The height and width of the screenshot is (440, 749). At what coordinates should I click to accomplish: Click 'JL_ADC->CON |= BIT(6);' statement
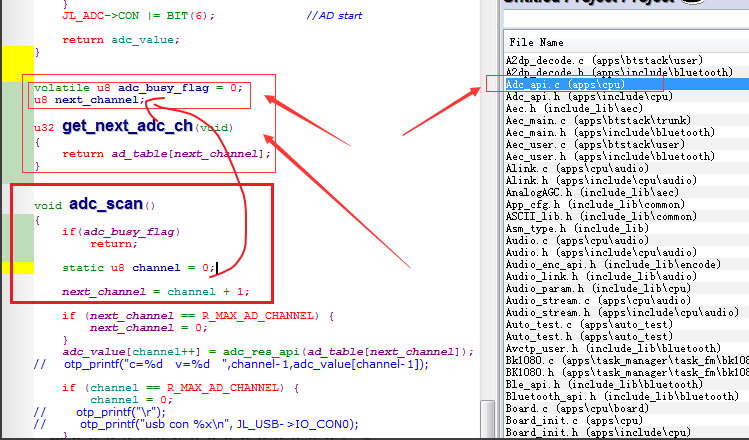coord(139,16)
